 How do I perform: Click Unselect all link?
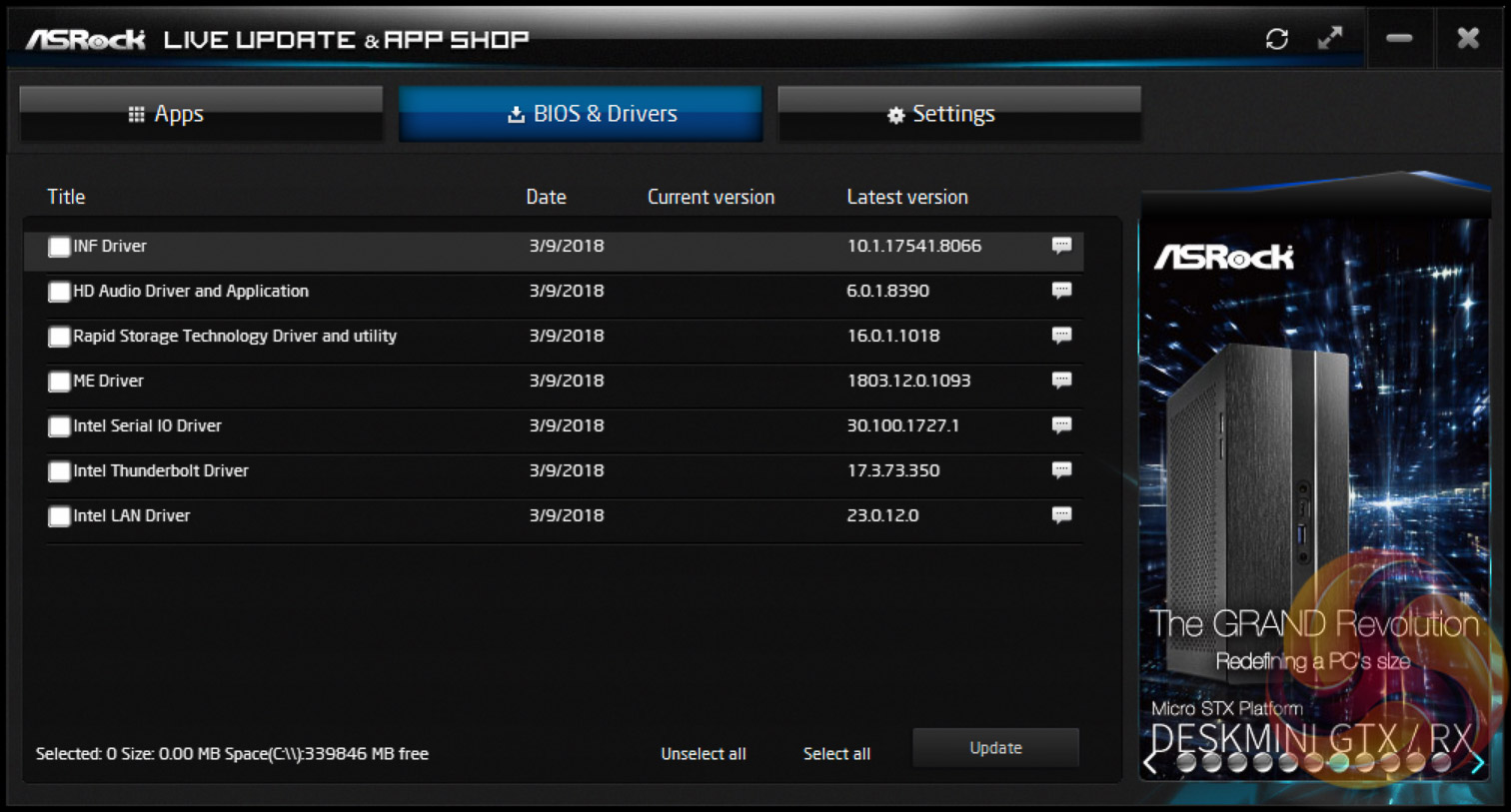click(704, 754)
